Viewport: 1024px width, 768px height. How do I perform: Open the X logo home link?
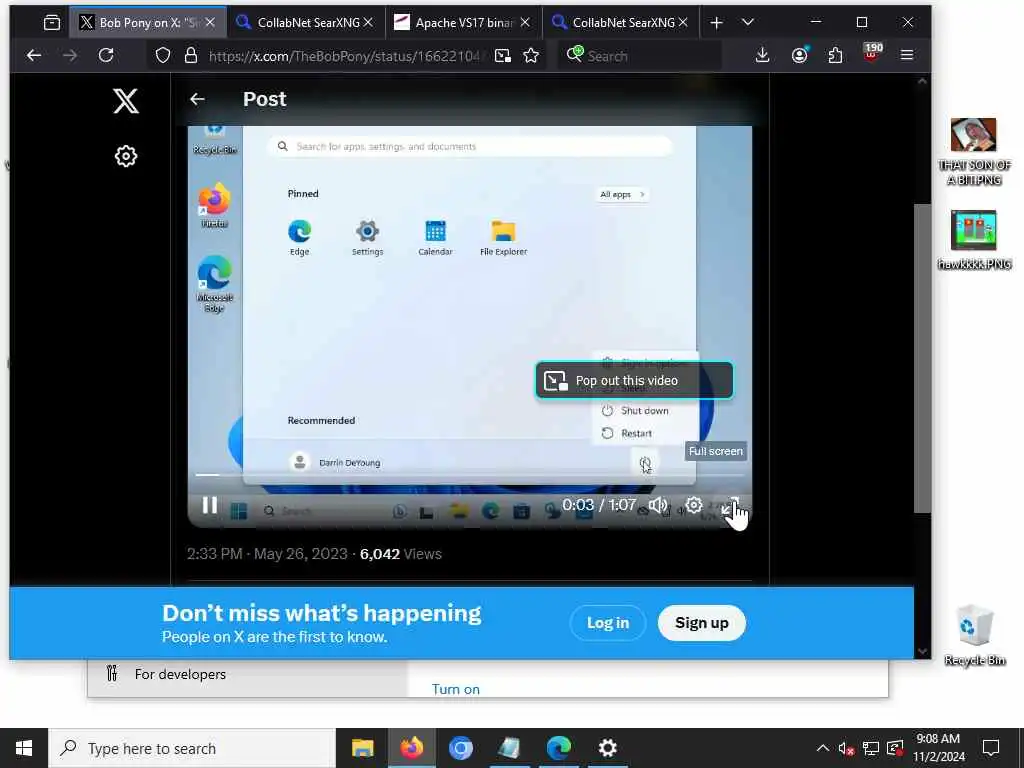[125, 101]
